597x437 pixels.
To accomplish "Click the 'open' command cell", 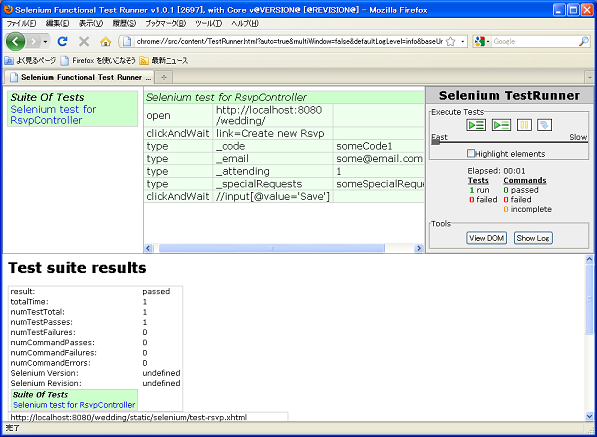I will pos(178,115).
